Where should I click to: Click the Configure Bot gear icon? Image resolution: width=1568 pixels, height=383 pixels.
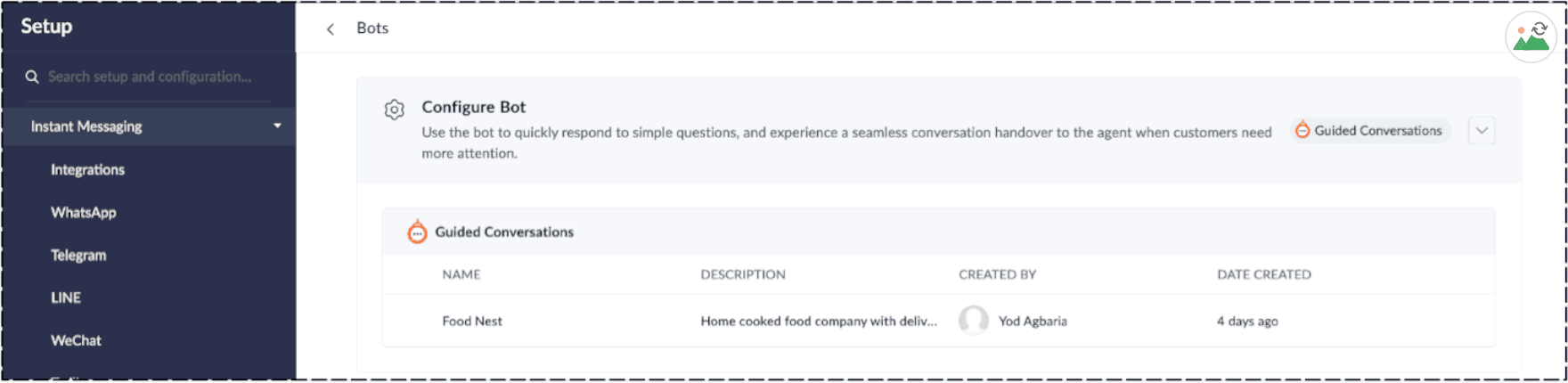[x=395, y=110]
